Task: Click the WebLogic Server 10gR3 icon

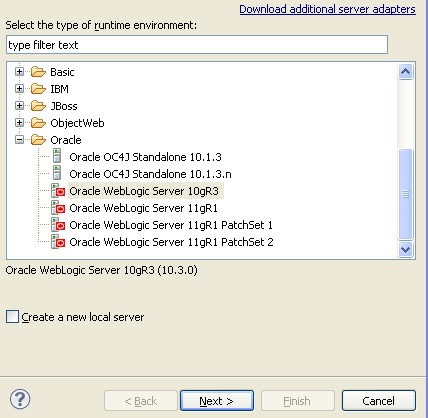Action: click(x=58, y=191)
